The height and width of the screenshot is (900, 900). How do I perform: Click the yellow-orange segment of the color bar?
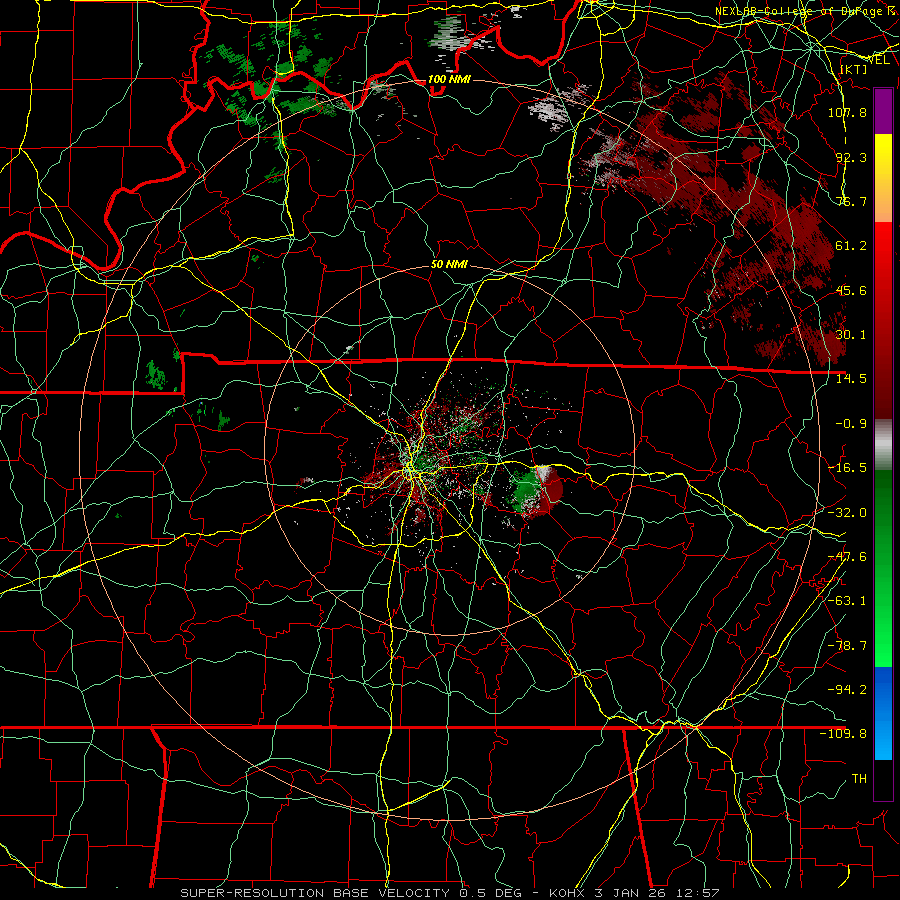(x=883, y=178)
